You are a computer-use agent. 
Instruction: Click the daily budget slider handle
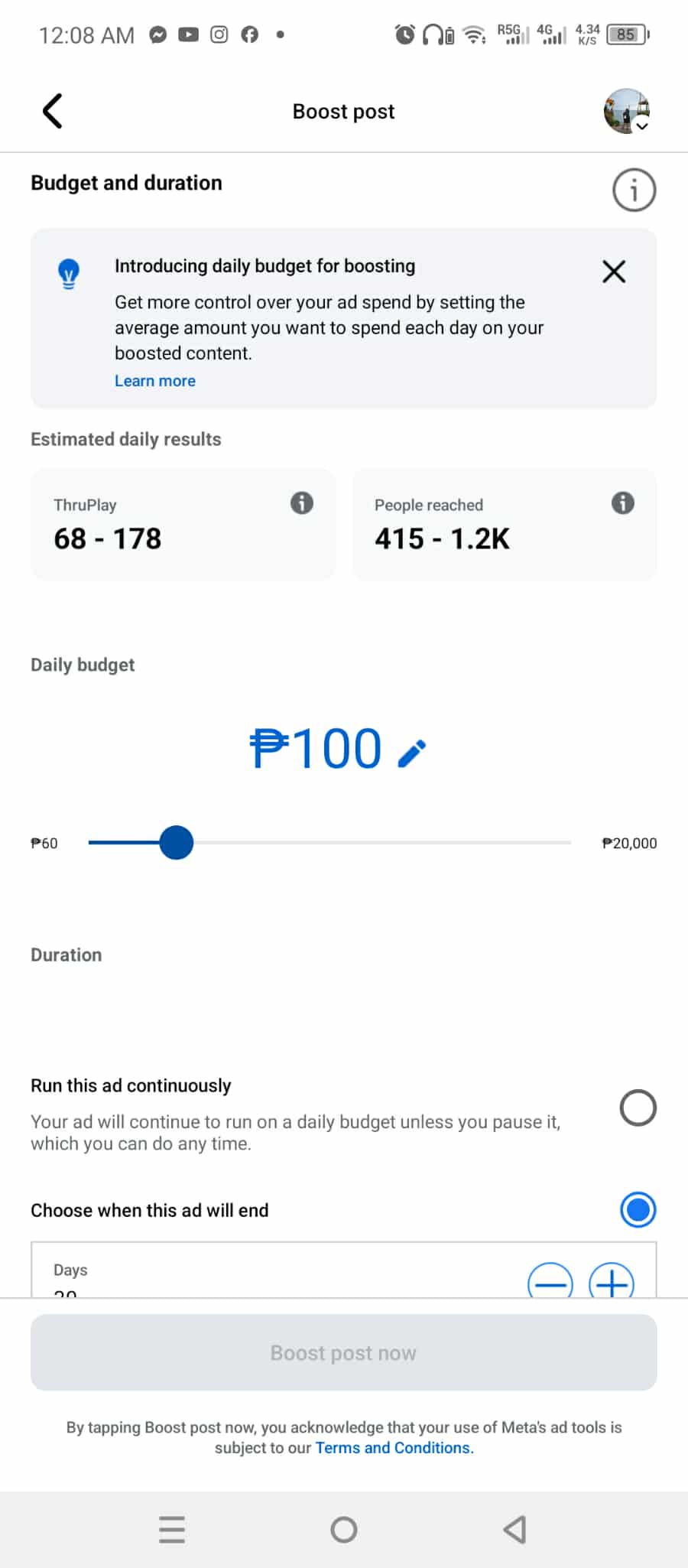click(x=177, y=842)
